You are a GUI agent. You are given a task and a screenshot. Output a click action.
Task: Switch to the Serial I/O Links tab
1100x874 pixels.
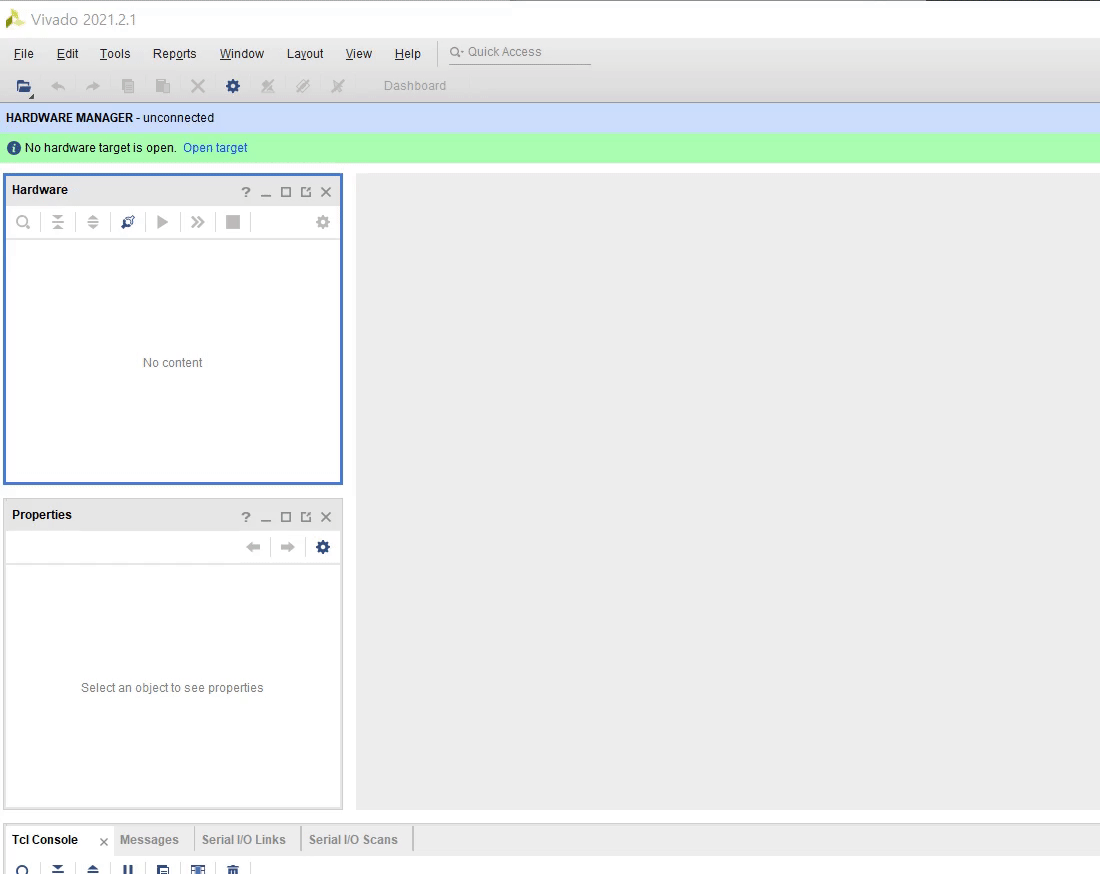point(244,840)
